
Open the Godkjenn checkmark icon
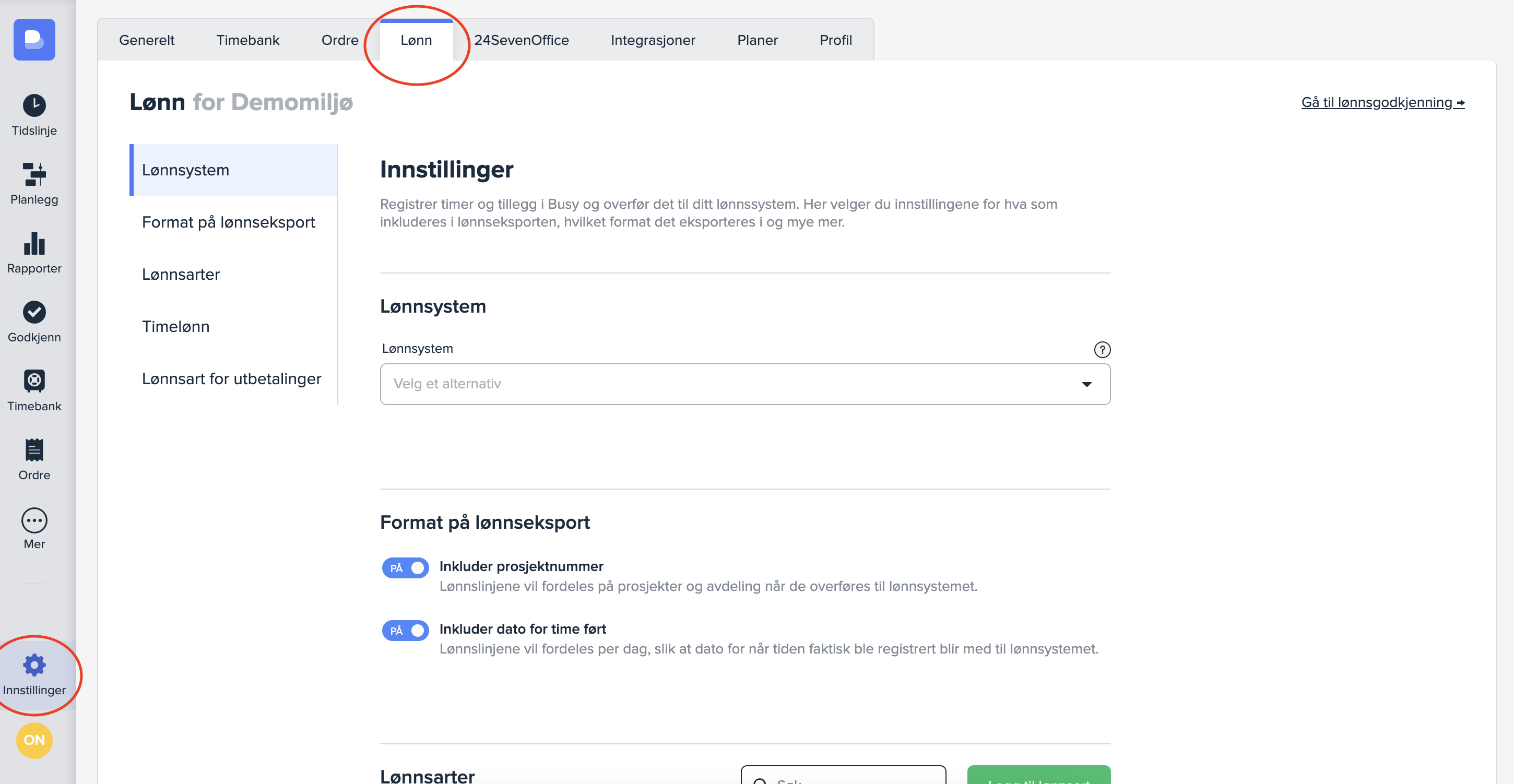(x=34, y=312)
